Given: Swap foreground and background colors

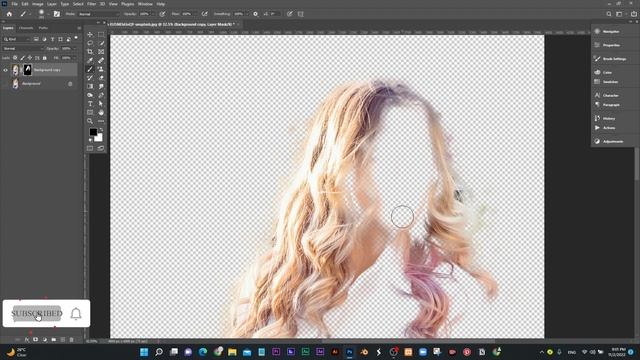Looking at the screenshot, I should [101, 130].
